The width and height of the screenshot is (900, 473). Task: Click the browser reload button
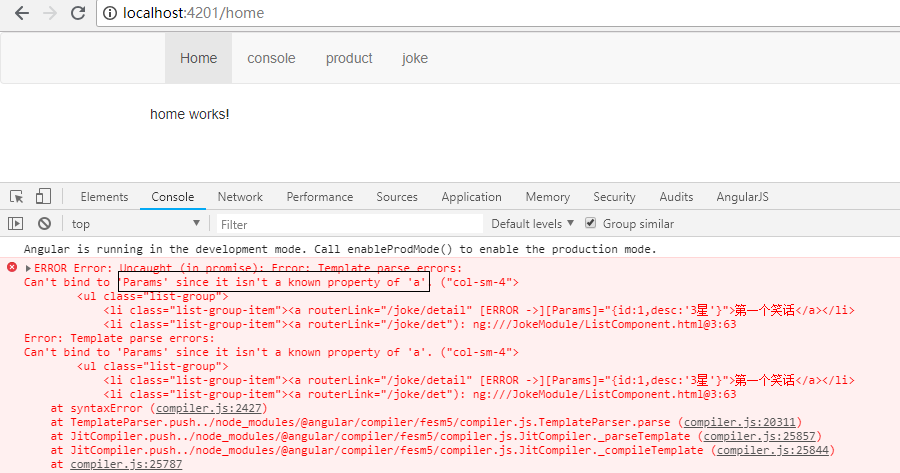click(x=79, y=15)
